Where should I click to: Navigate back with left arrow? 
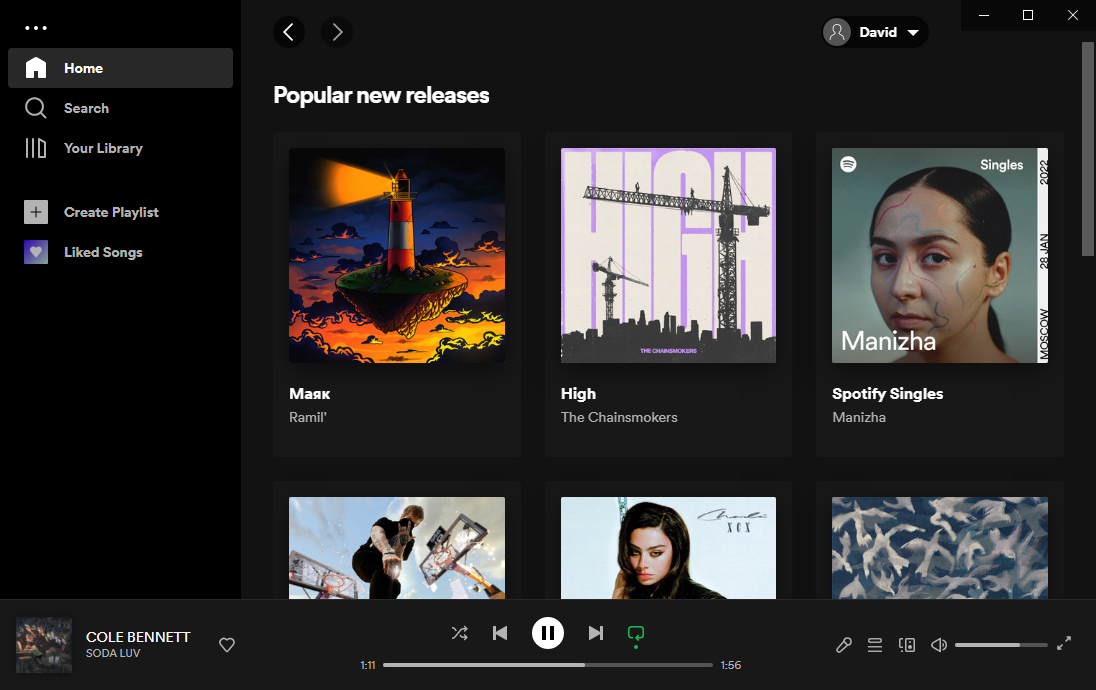click(288, 31)
